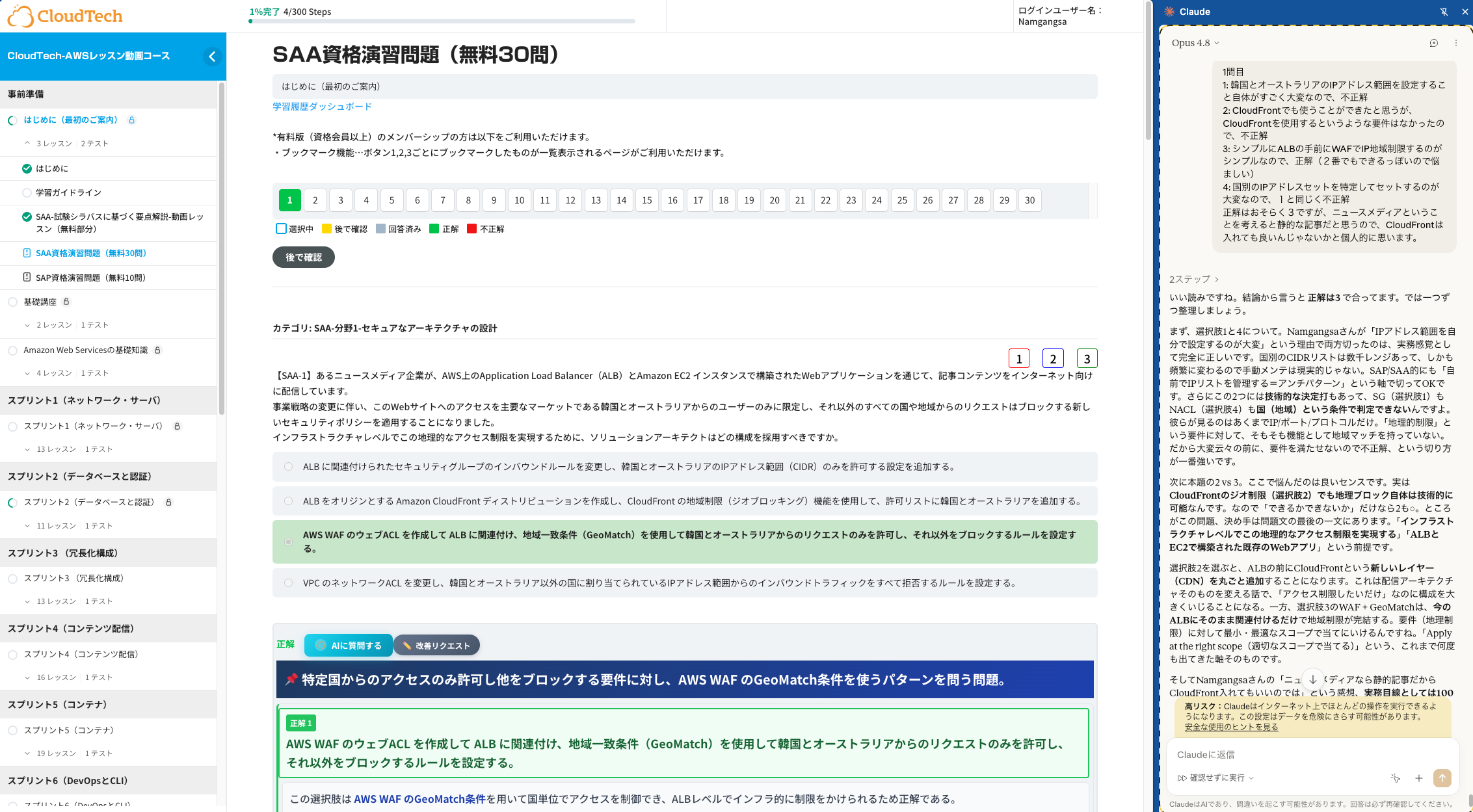
Task: Select the AWS WAF GeoMatch answer option
Action: point(685,542)
